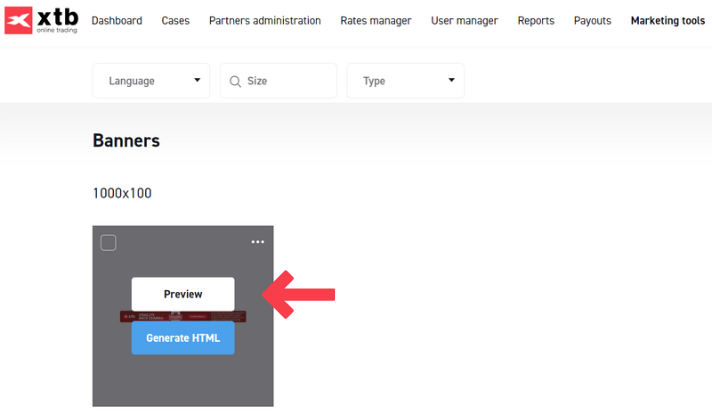The height and width of the screenshot is (419, 712).
Task: Open the Rates manager page
Action: [375, 20]
